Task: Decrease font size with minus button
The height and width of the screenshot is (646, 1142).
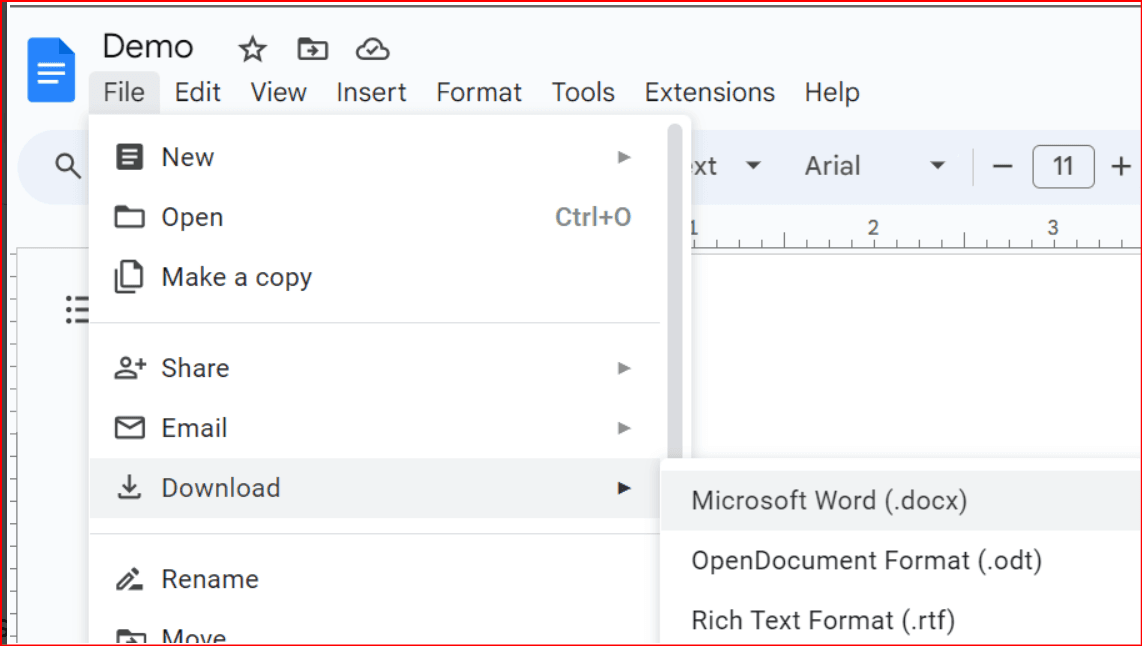Action: coord(1002,166)
